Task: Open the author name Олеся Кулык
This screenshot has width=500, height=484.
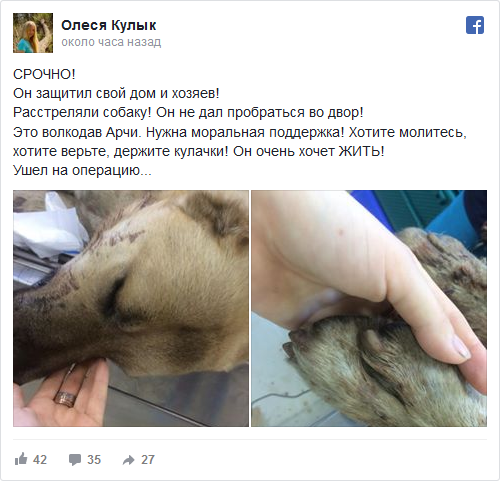Action: [x=109, y=25]
